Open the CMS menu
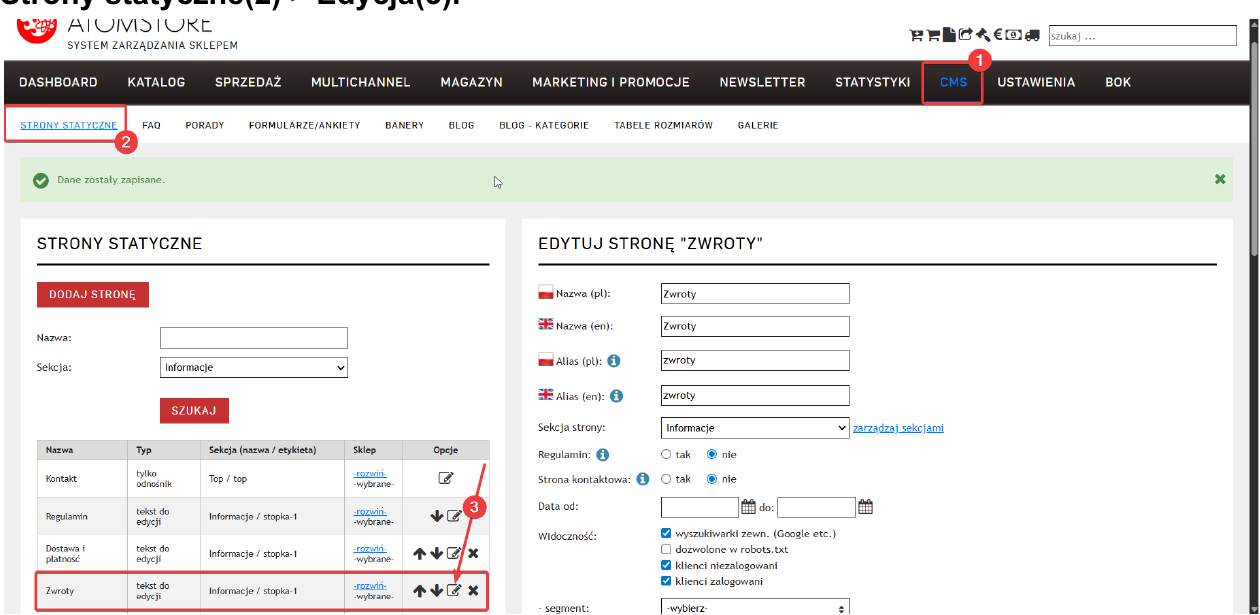1260x615 pixels. 953,82
